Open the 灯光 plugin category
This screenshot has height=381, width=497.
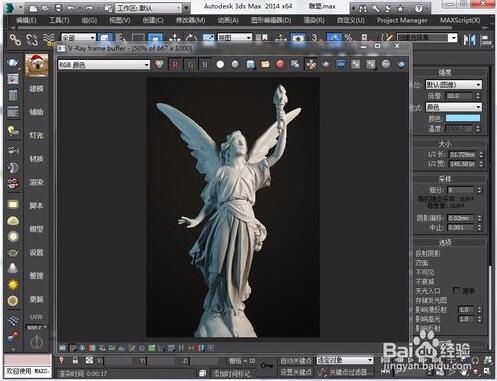tap(36, 135)
